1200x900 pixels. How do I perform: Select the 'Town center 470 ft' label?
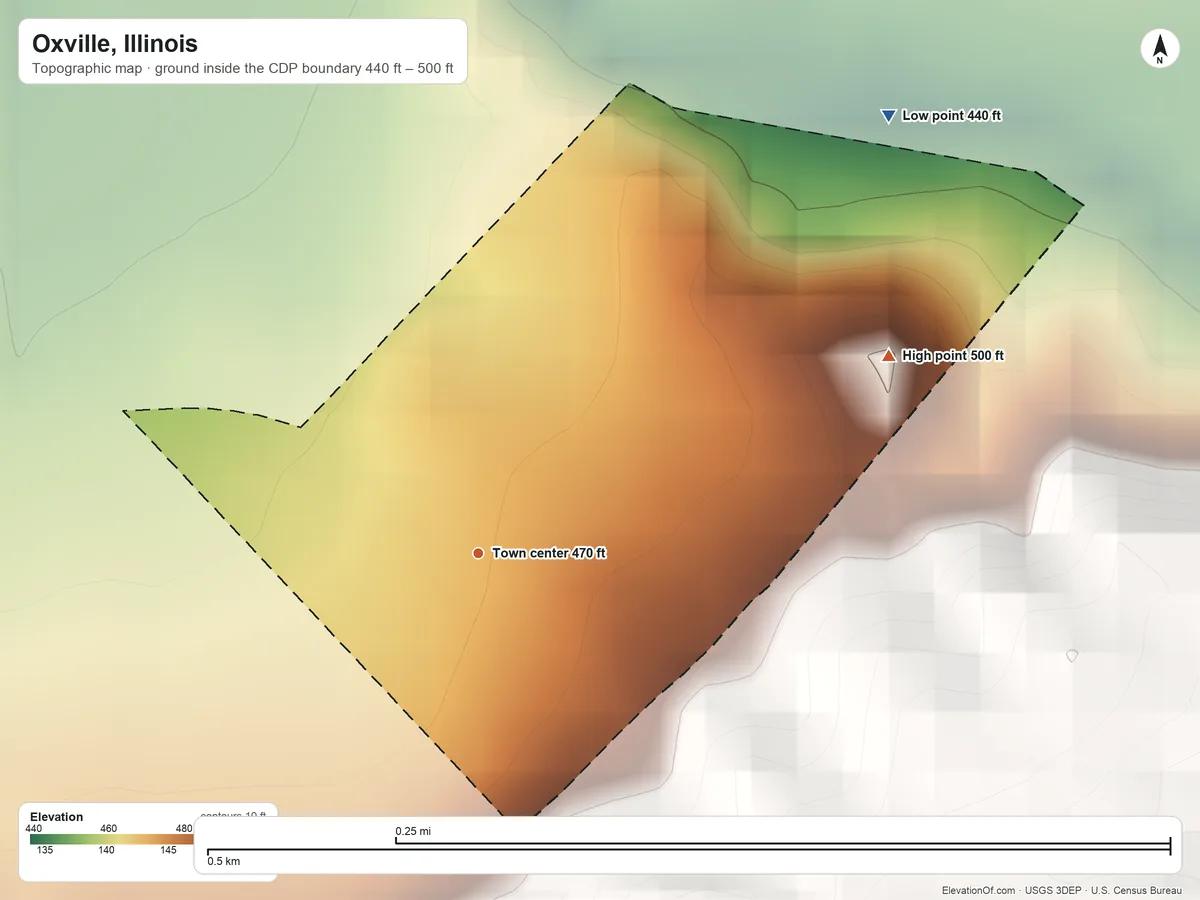pyautogui.click(x=549, y=553)
